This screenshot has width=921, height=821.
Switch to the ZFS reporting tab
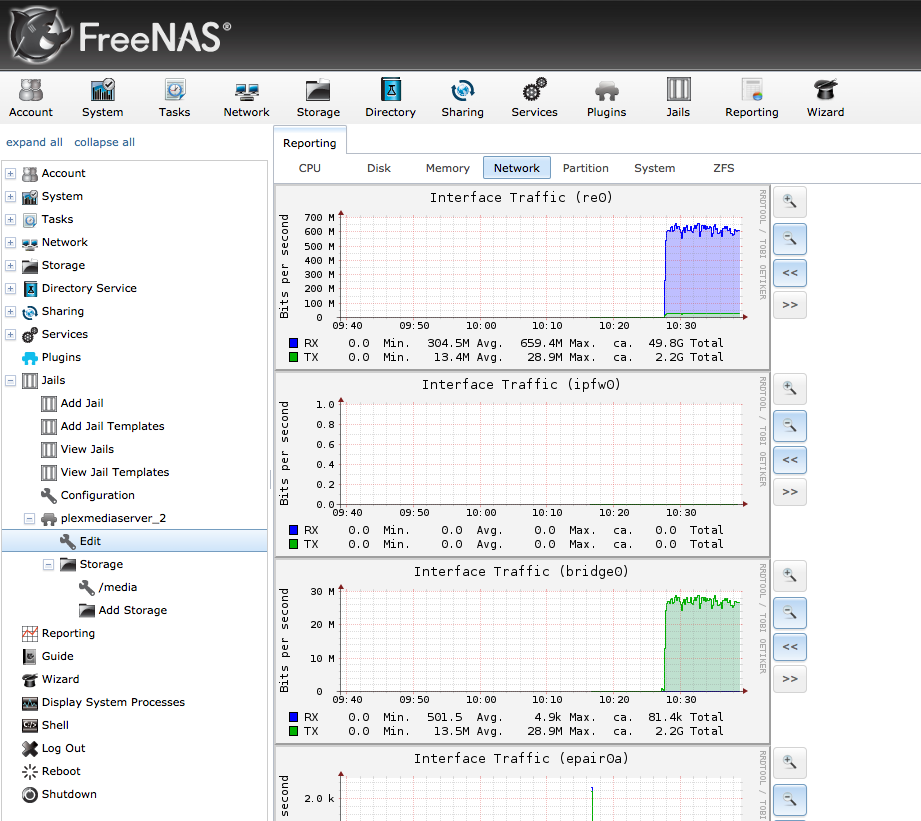pyautogui.click(x=723, y=168)
